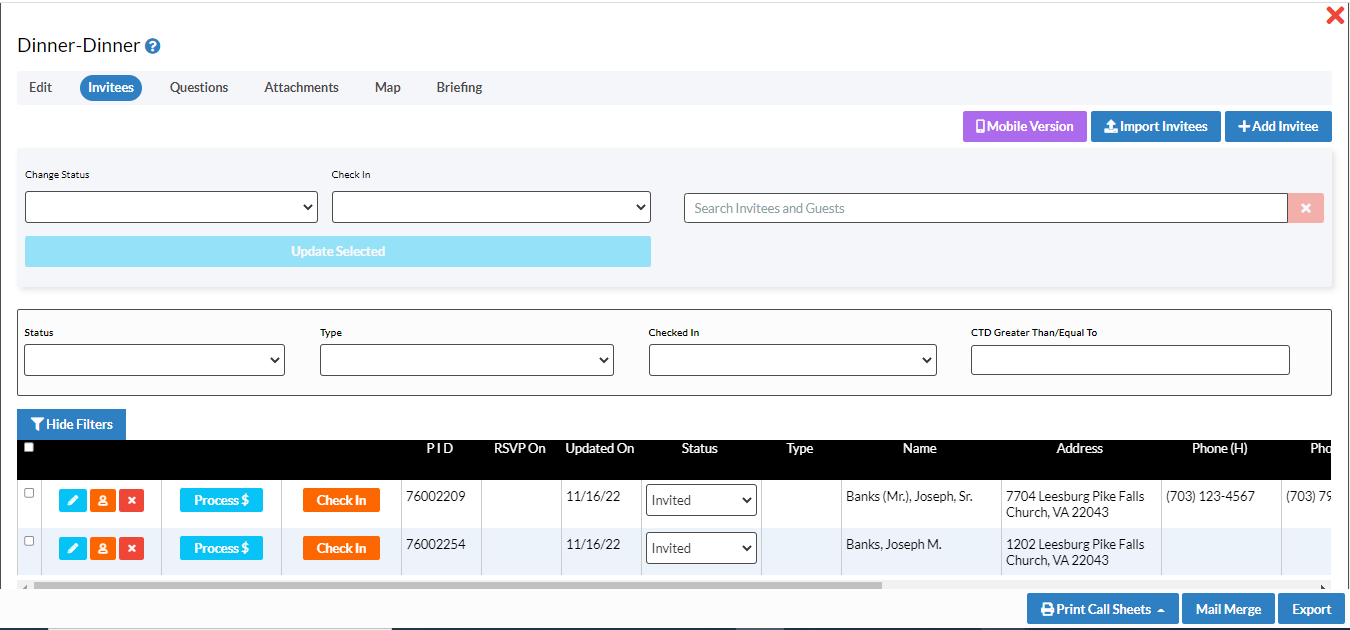Image resolution: width=1350 pixels, height=630 pixels.
Task: Click the Export button
Action: [x=1311, y=609]
